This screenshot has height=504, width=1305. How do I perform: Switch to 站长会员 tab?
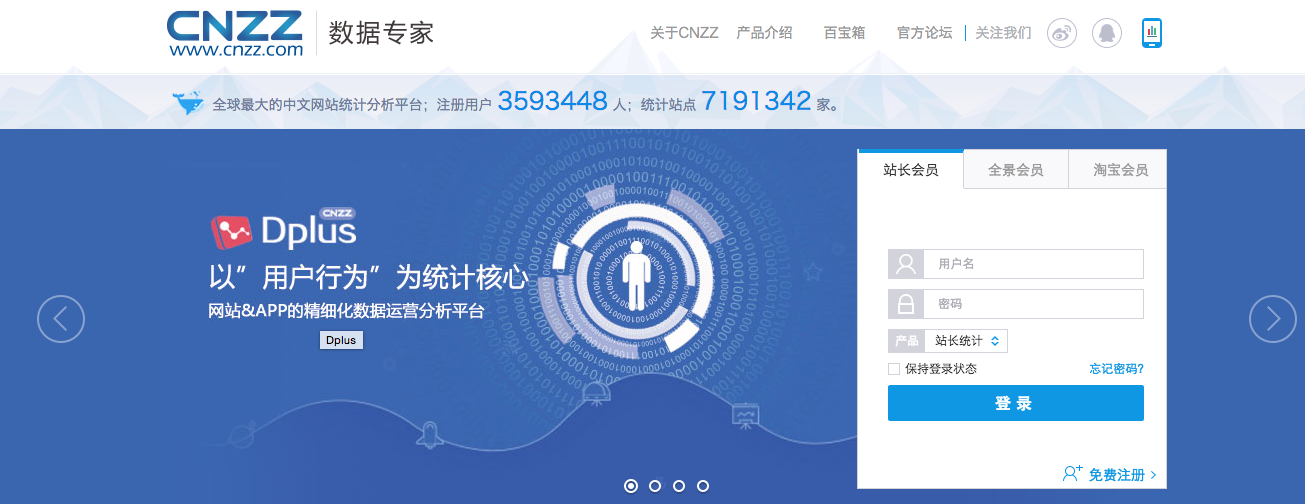pyautogui.click(x=911, y=170)
